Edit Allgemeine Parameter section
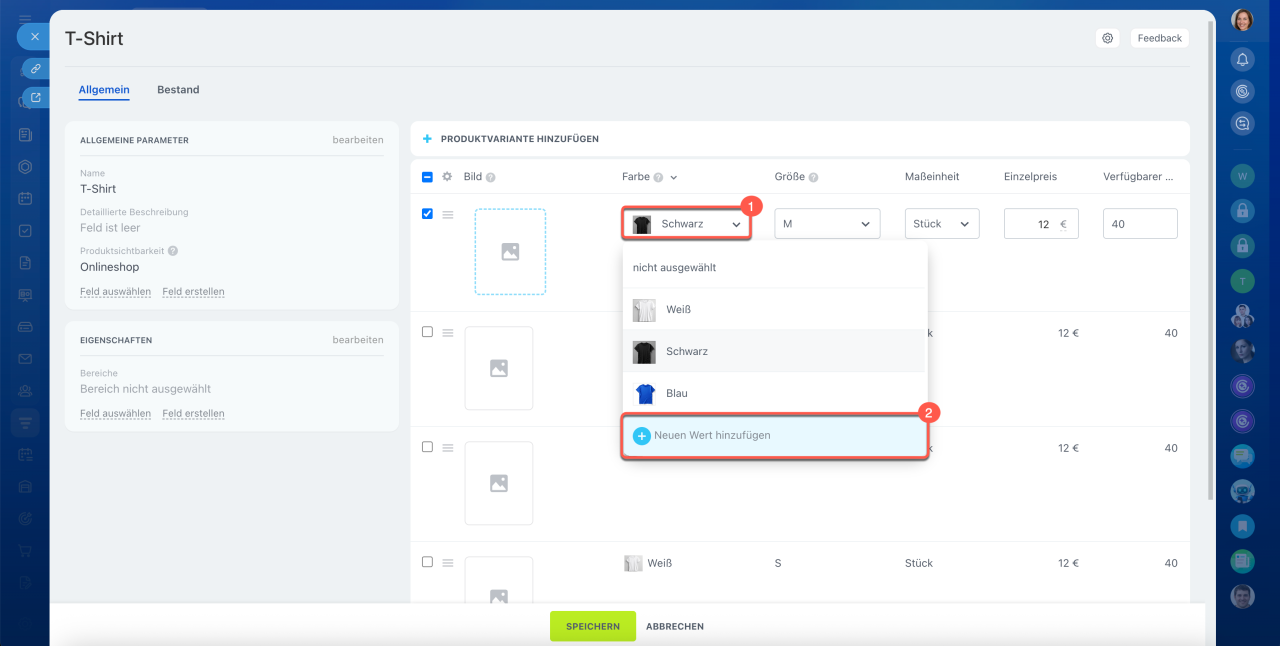The height and width of the screenshot is (646, 1280). [358, 140]
